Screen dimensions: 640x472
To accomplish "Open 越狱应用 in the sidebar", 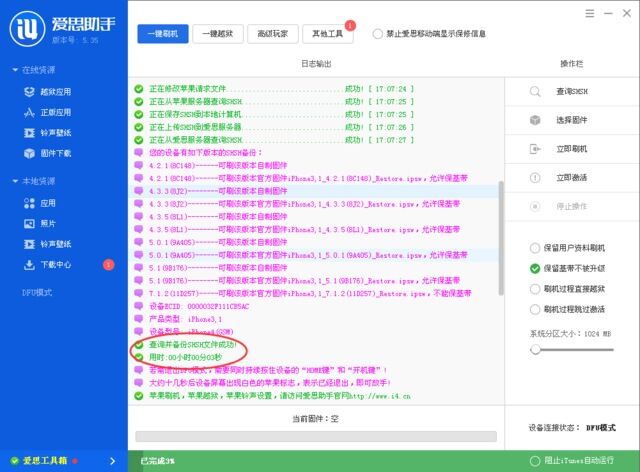I will 47,92.
